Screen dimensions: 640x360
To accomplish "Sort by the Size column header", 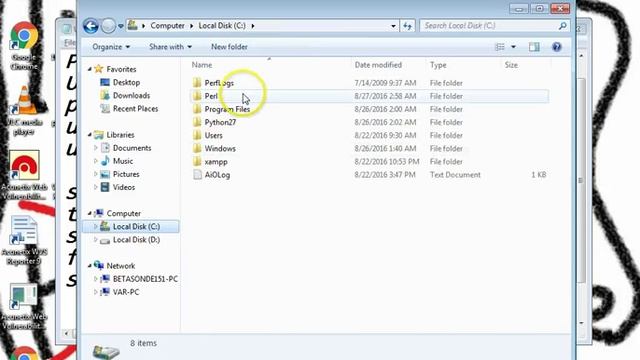I will (511, 65).
